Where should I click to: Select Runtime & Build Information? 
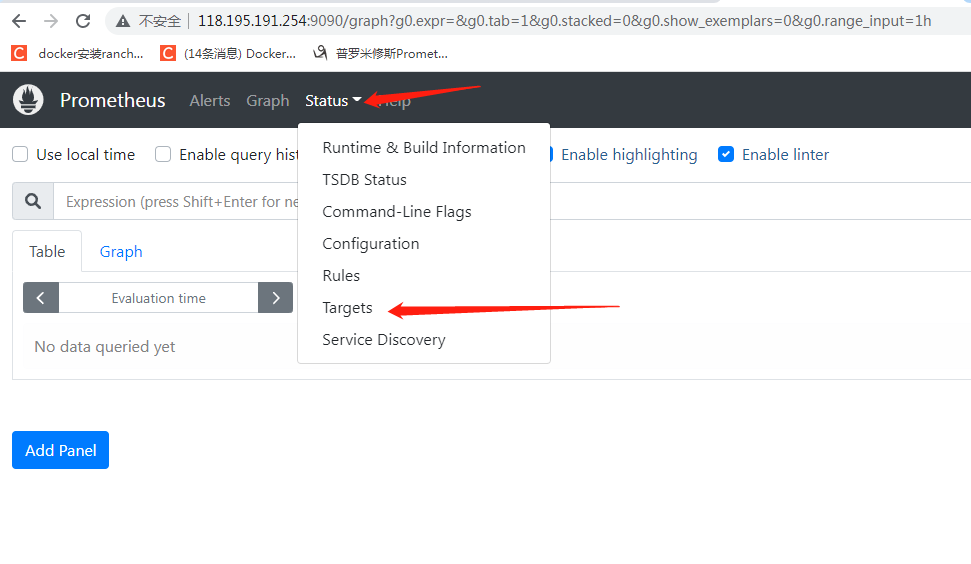coord(424,147)
